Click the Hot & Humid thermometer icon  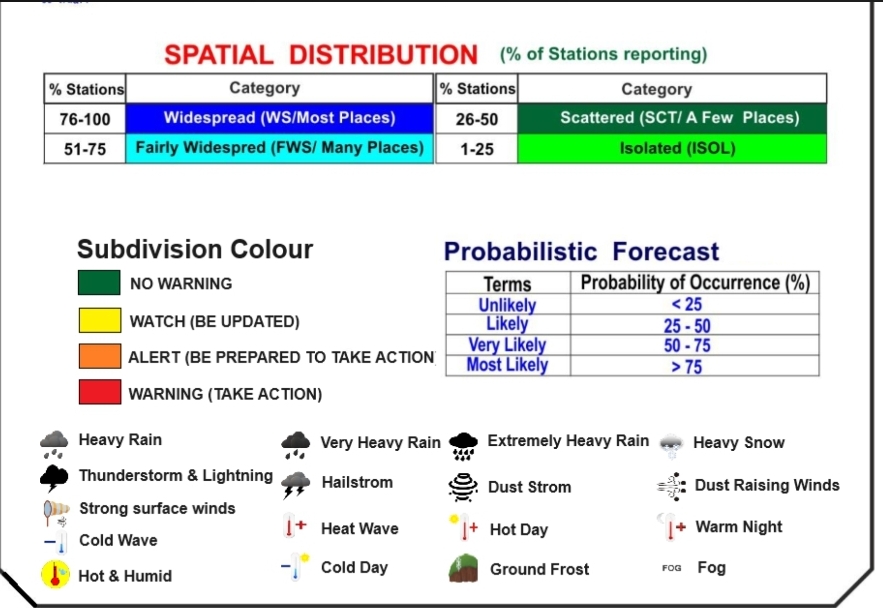[x=55, y=575]
